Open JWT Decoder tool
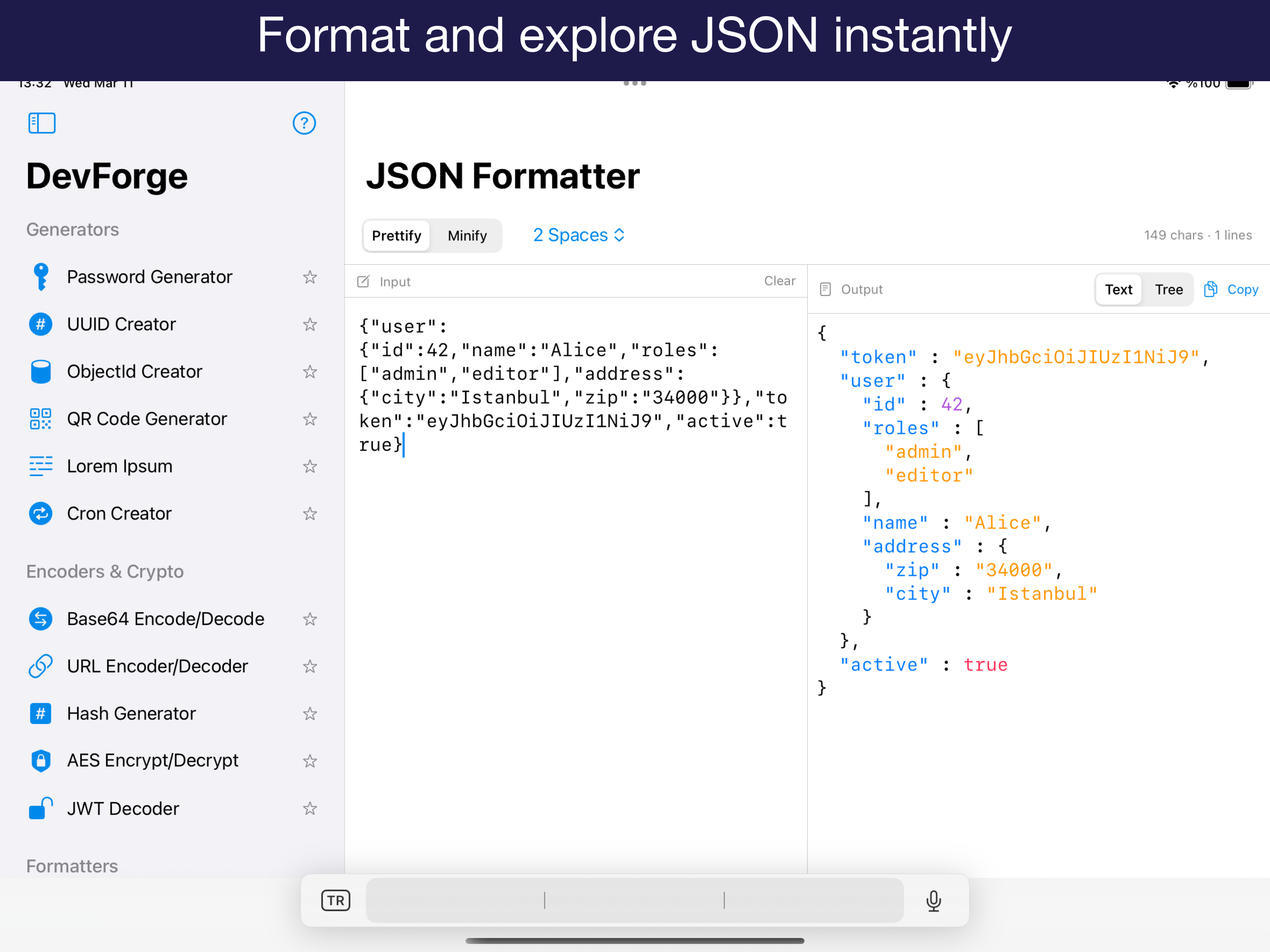 click(172, 808)
